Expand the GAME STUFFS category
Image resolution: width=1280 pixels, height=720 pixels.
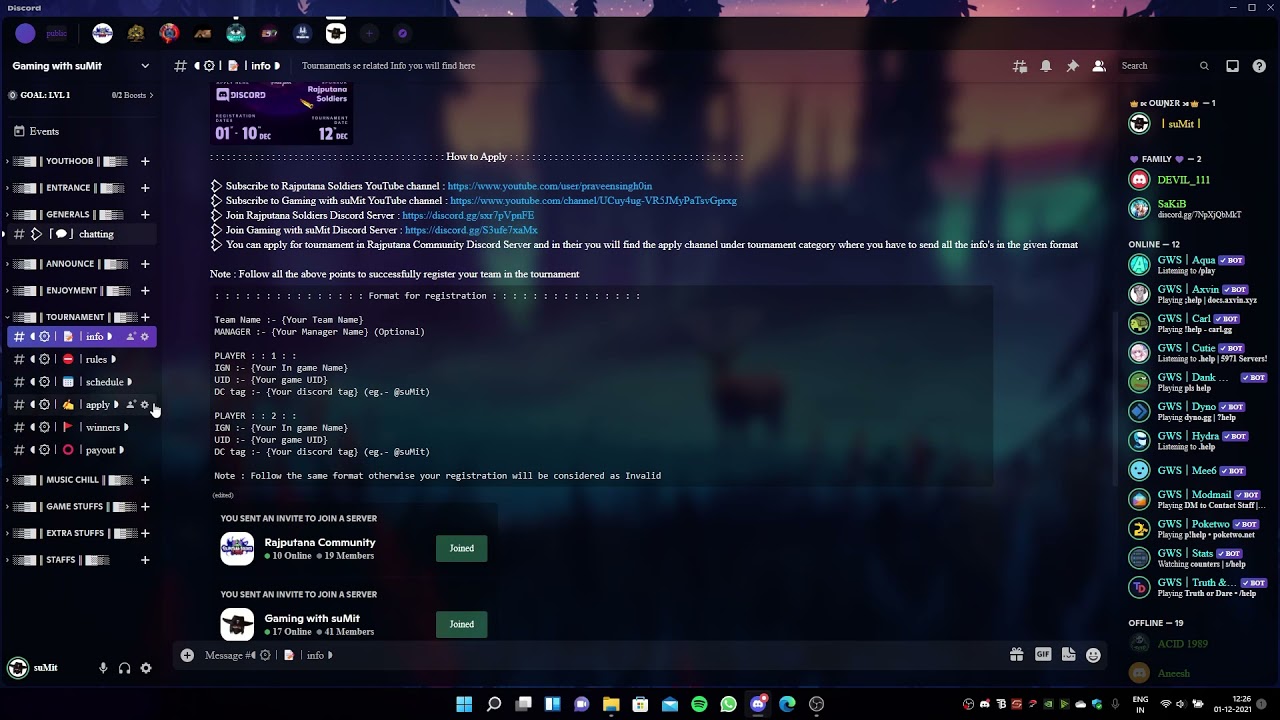point(72,507)
